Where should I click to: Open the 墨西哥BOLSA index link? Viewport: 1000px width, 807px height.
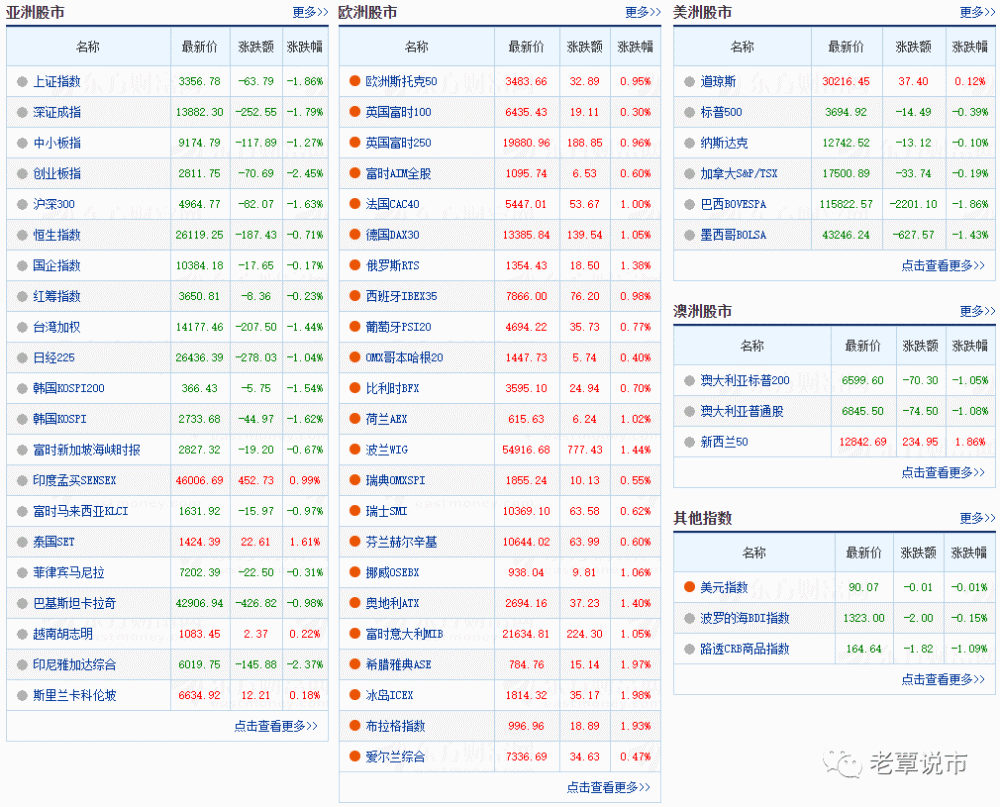point(733,235)
